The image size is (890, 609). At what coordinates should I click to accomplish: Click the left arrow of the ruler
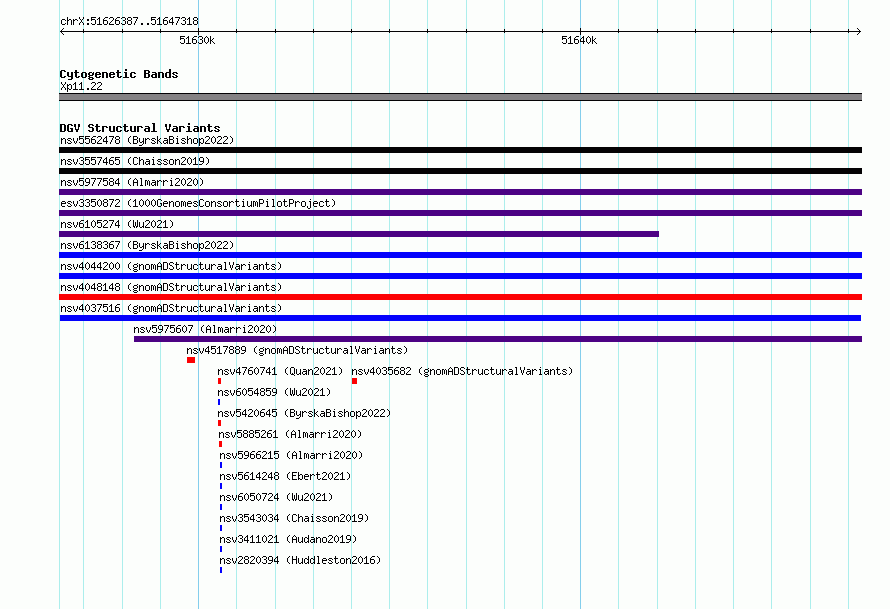pyautogui.click(x=62, y=31)
